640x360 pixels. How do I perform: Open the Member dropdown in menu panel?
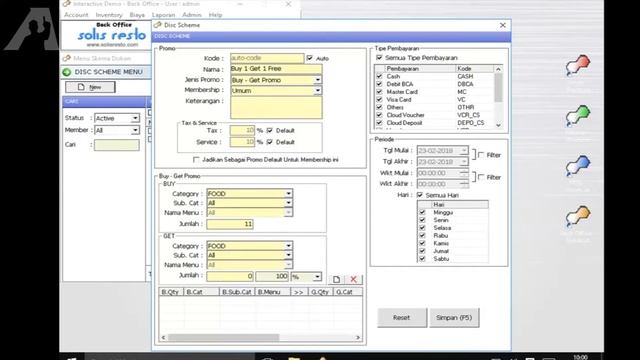135,130
